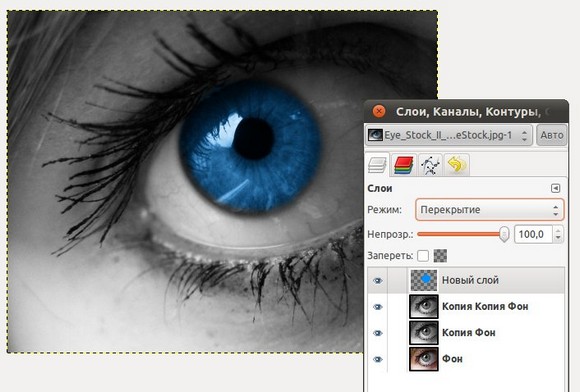Click the eye image icon in file selector

pos(375,135)
